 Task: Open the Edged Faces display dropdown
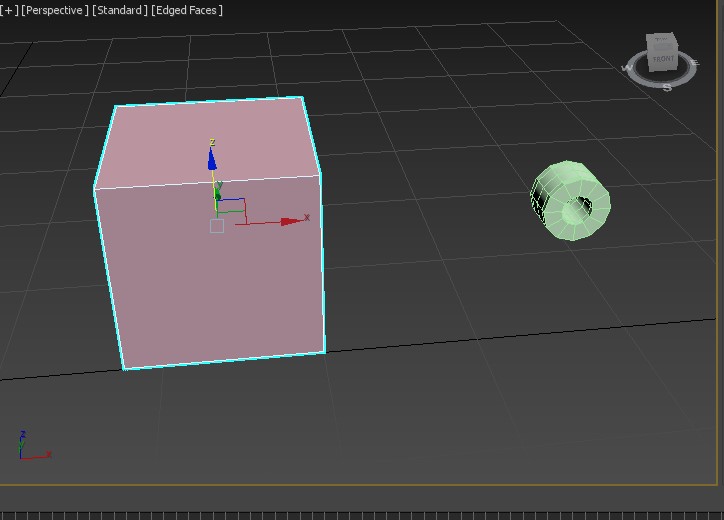pos(187,10)
